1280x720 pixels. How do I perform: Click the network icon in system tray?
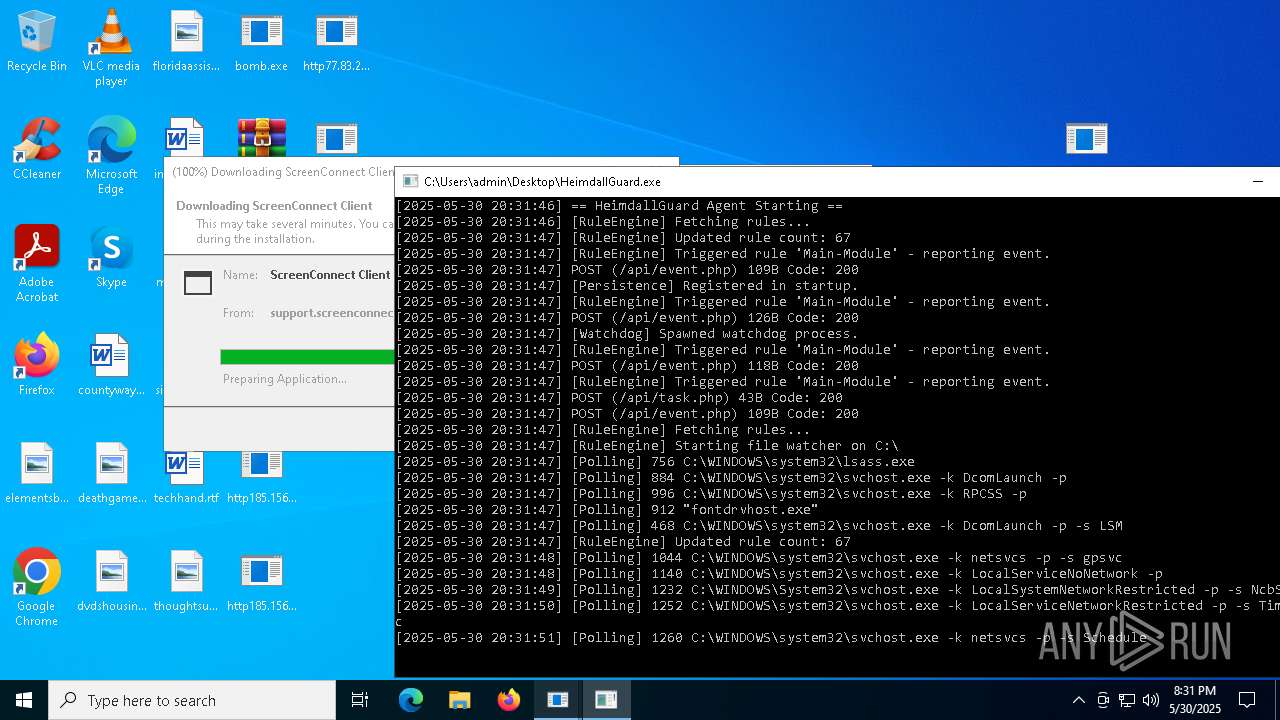(1127, 700)
